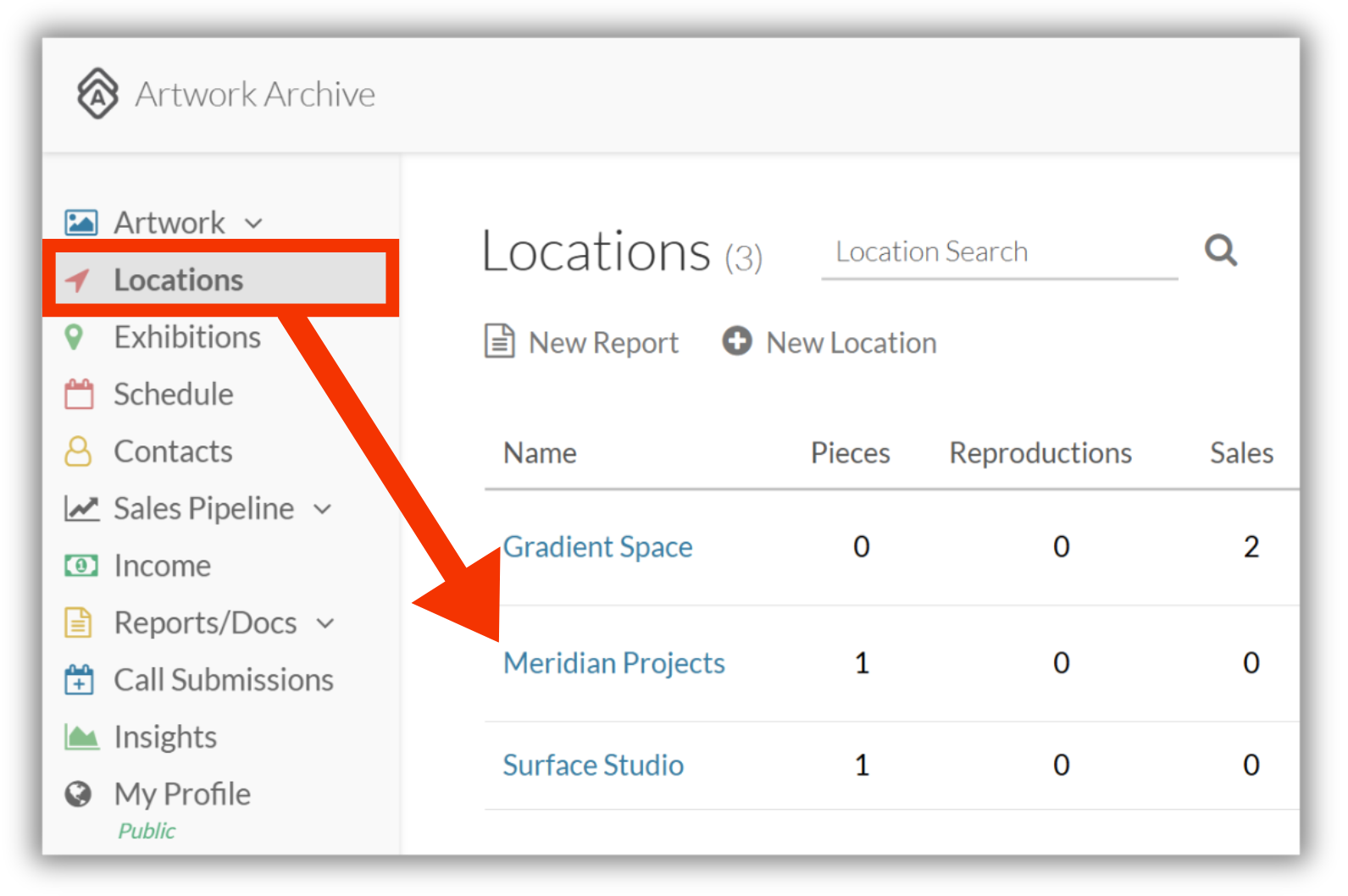This screenshot has height=896, width=1348.
Task: Click into the Location Search field
Action: (1000, 252)
